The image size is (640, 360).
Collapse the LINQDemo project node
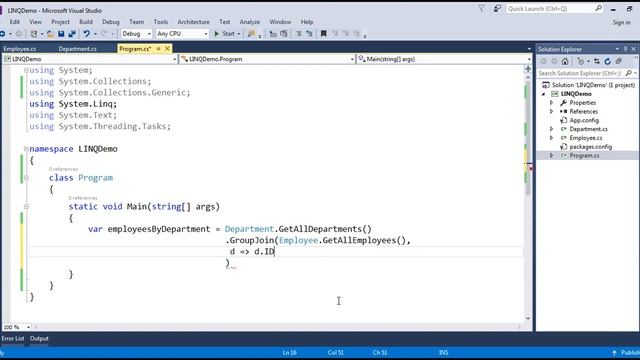[x=544, y=94]
